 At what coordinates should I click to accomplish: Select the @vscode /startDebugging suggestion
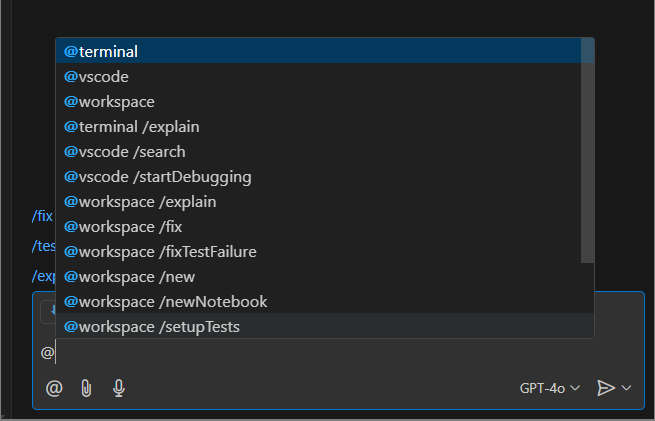[158, 176]
